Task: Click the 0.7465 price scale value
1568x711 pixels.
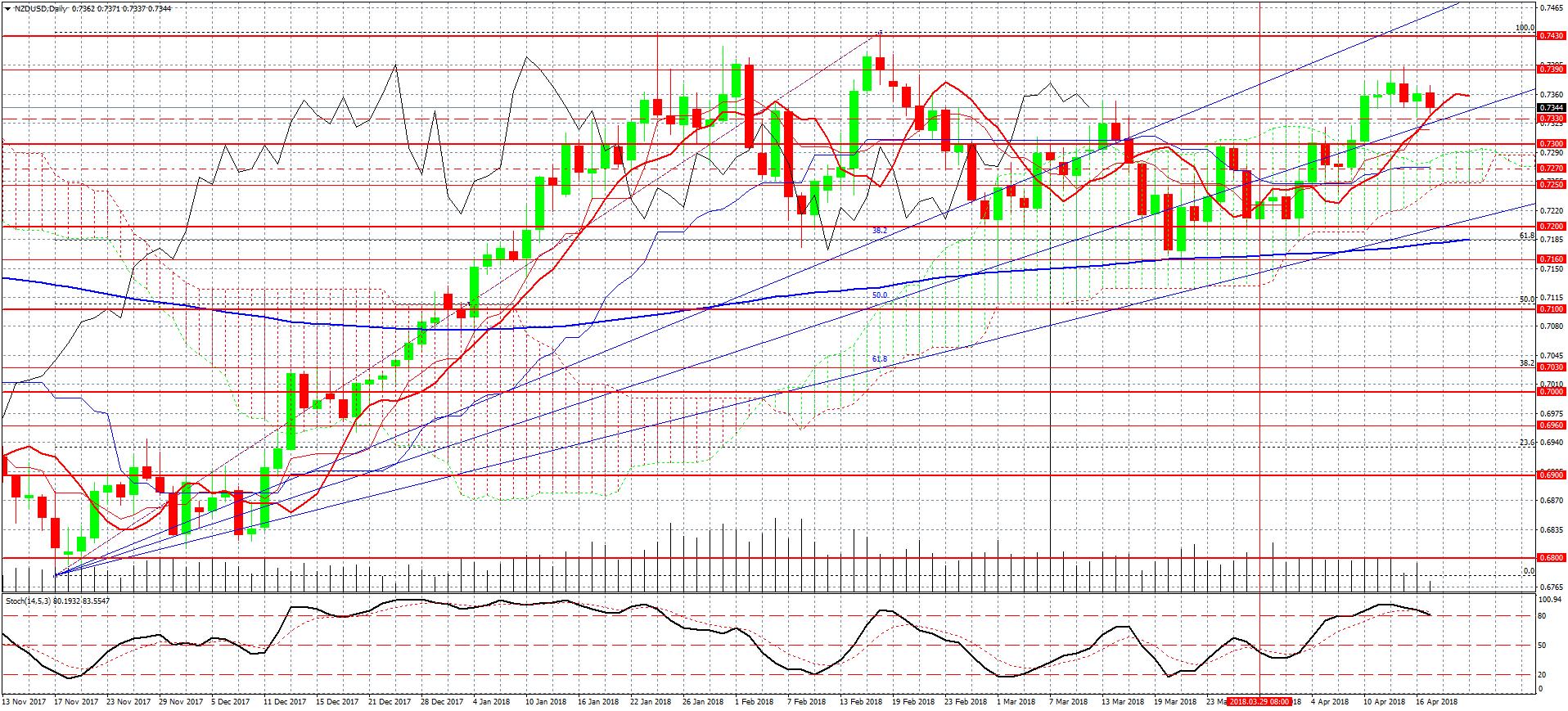Action: [1550, 7]
